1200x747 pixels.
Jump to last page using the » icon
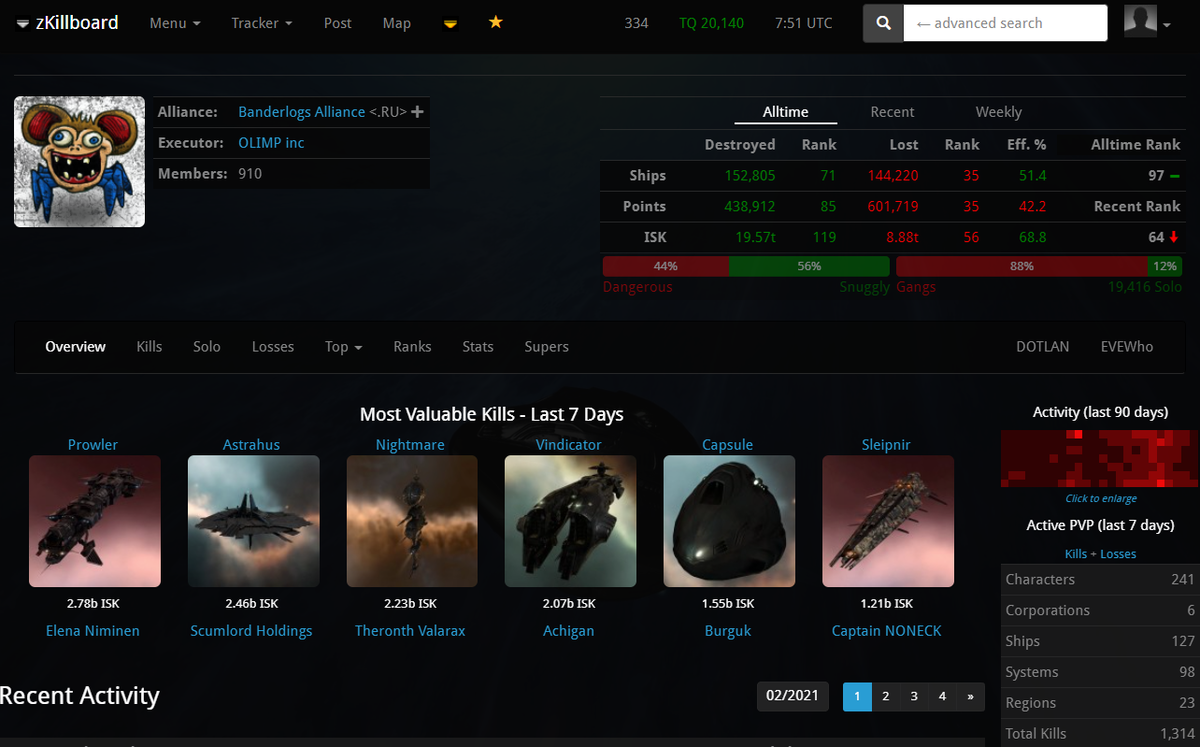click(x=969, y=696)
